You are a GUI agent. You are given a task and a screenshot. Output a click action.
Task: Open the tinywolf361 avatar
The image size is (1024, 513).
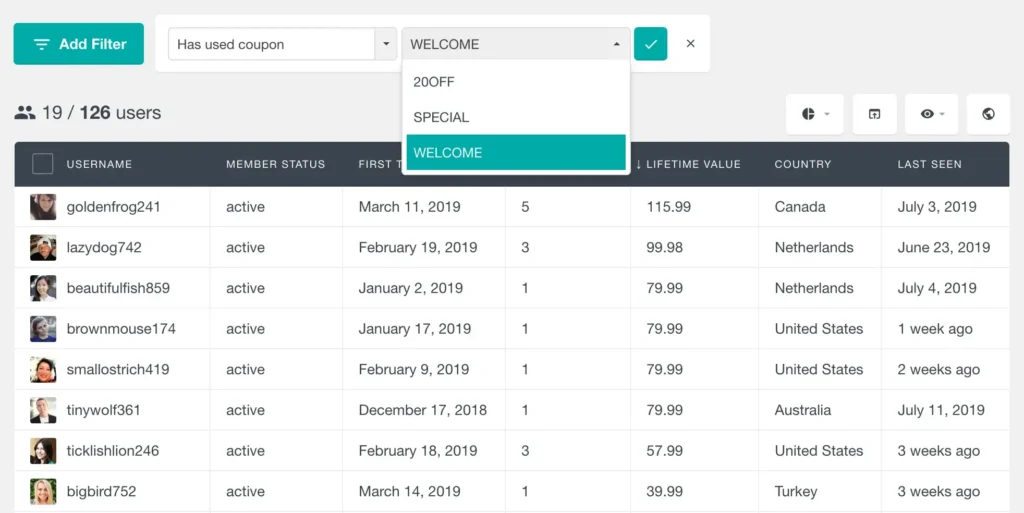[43, 410]
